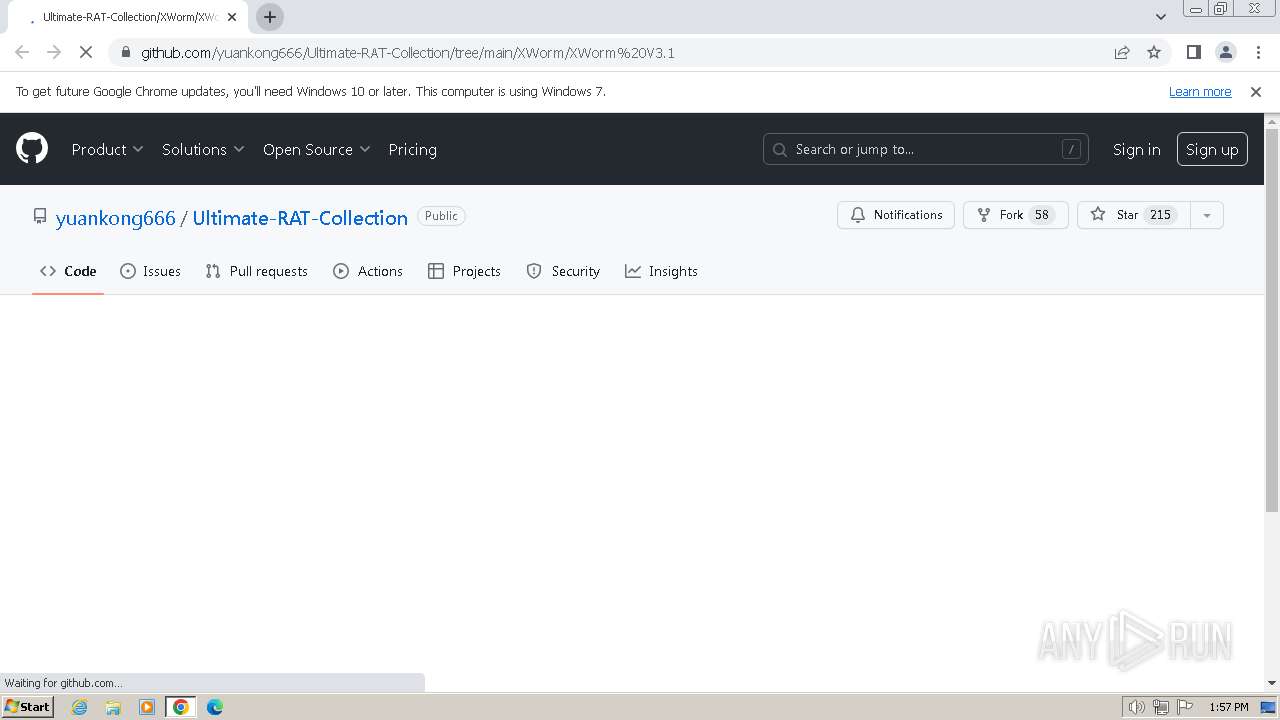Star the repository

point(1133,215)
